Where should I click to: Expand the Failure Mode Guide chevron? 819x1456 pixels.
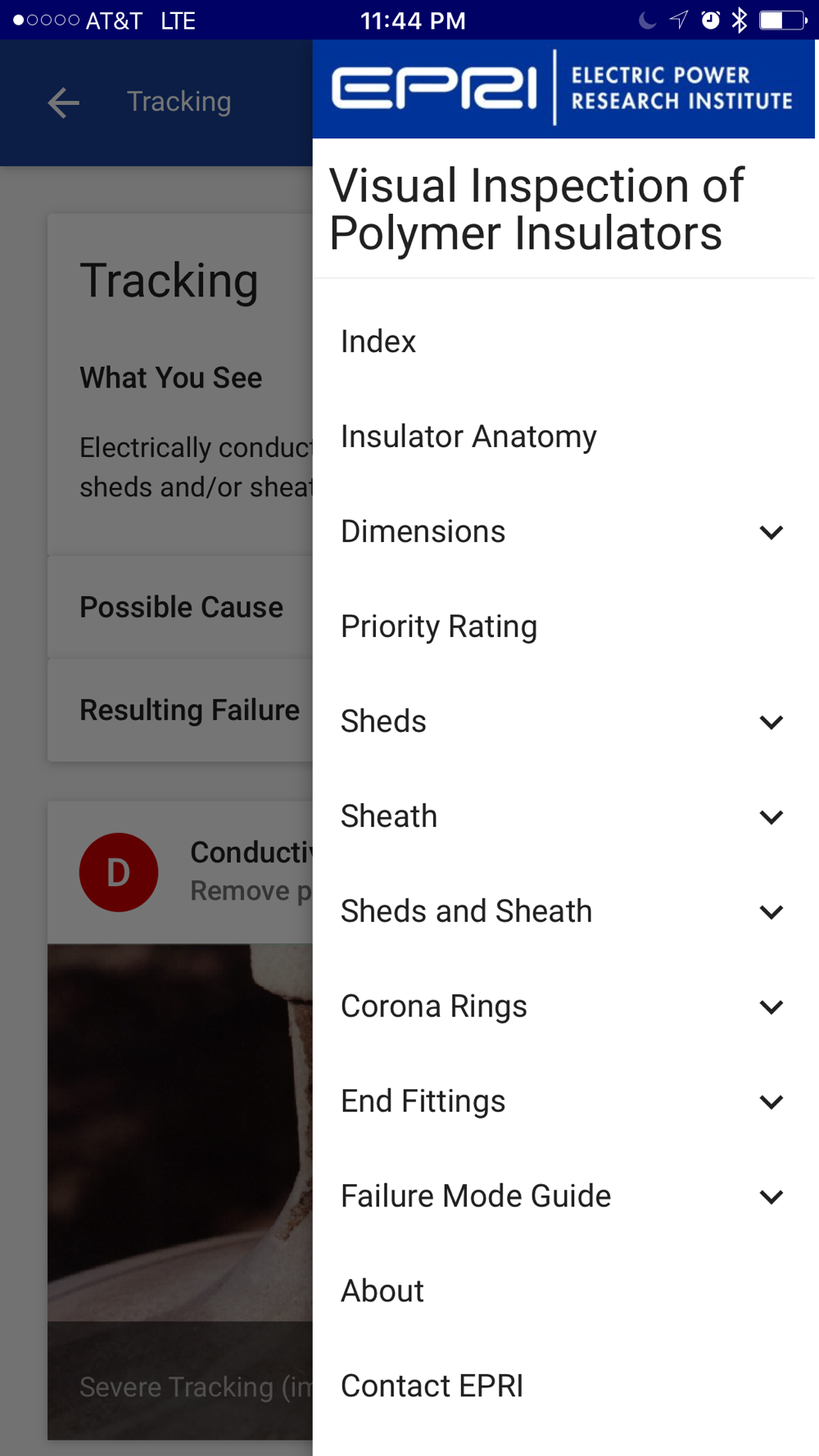coord(771,1197)
